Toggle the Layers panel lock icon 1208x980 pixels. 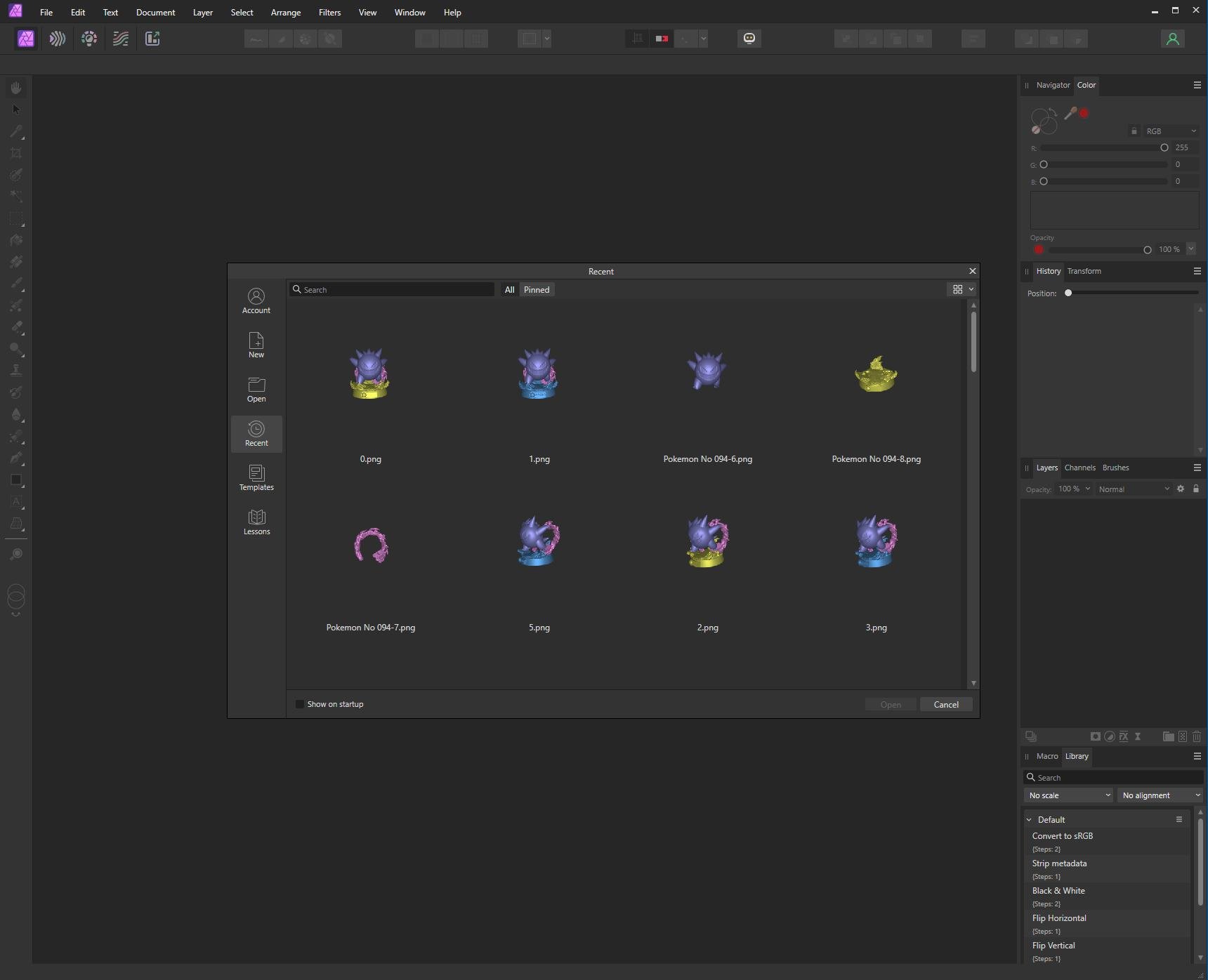(1196, 489)
